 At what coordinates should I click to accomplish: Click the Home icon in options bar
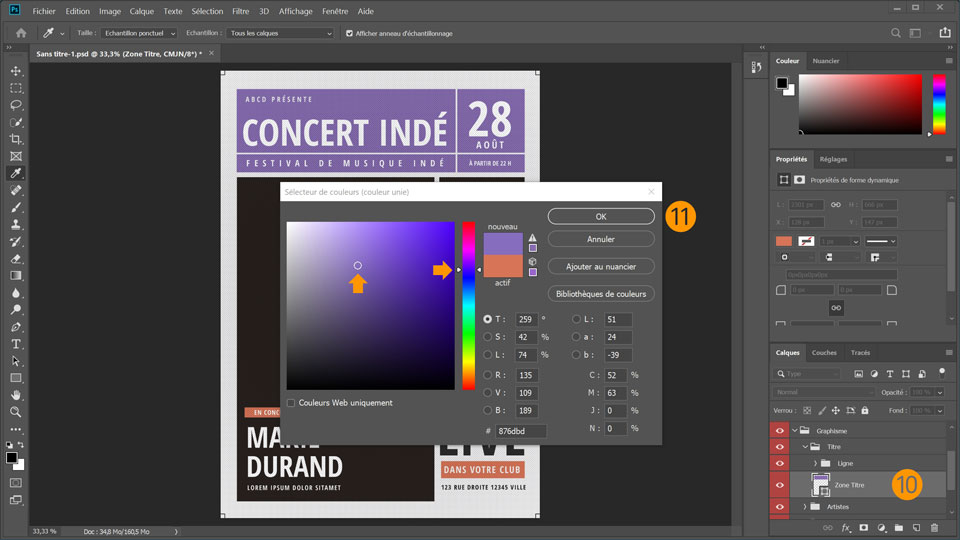pyautogui.click(x=21, y=33)
